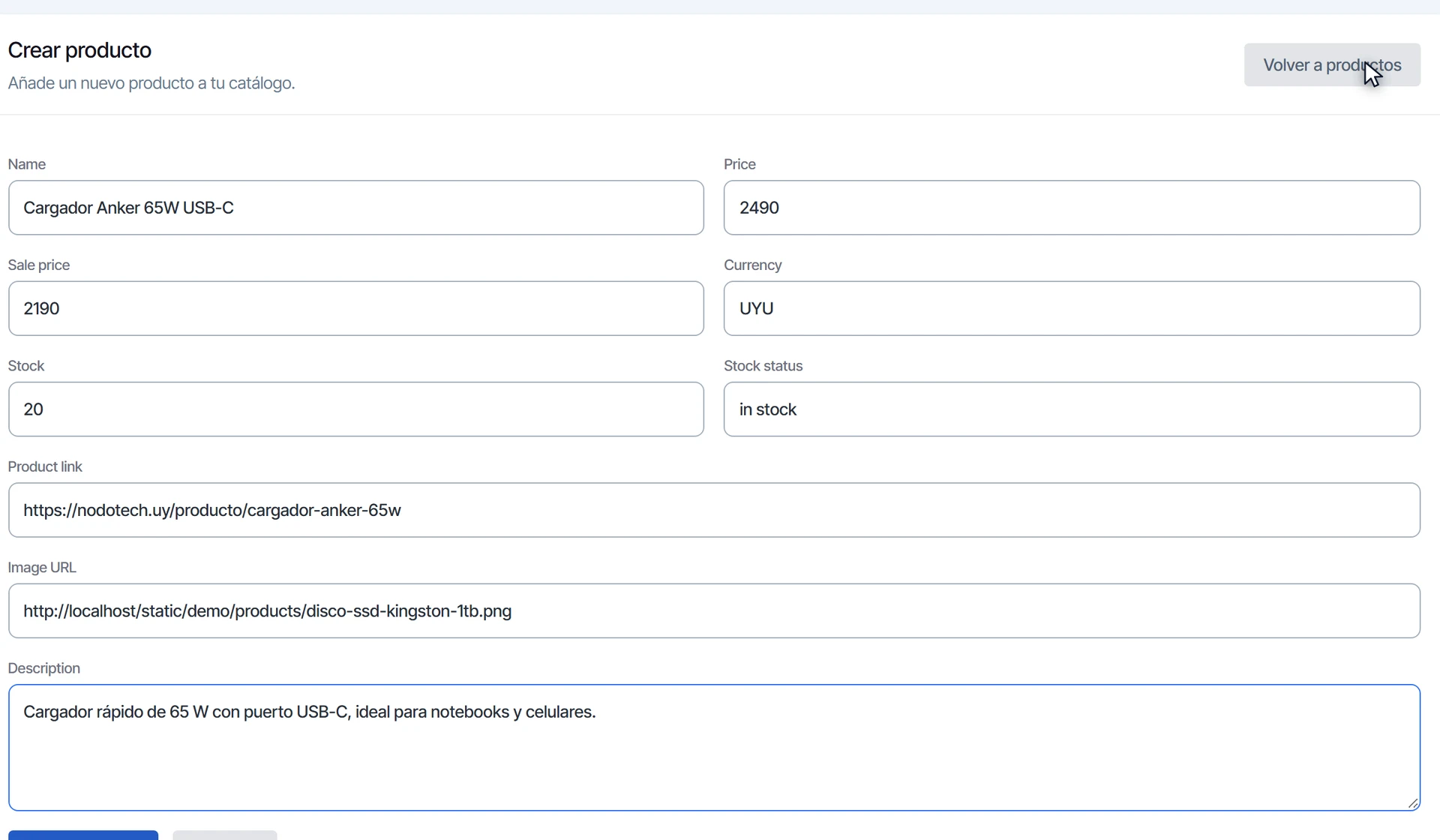
Task: Click the Image URL label
Action: click(42, 568)
